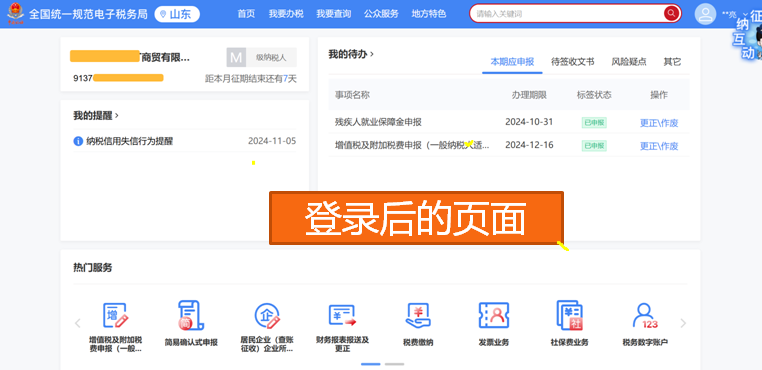
Task: Open the 山东 region selector
Action: point(177,14)
